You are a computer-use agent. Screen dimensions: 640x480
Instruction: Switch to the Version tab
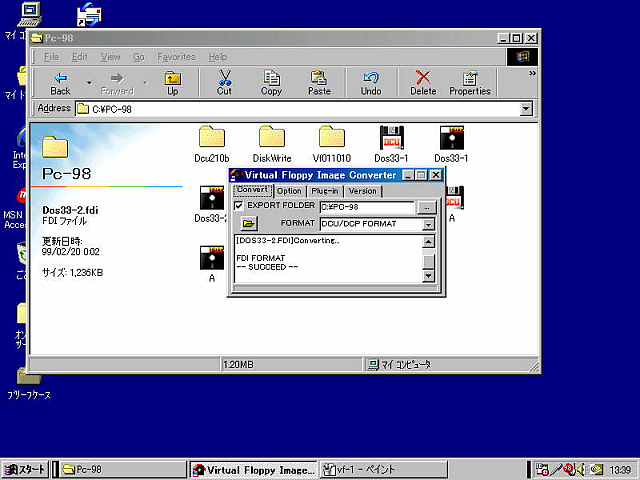point(362,191)
